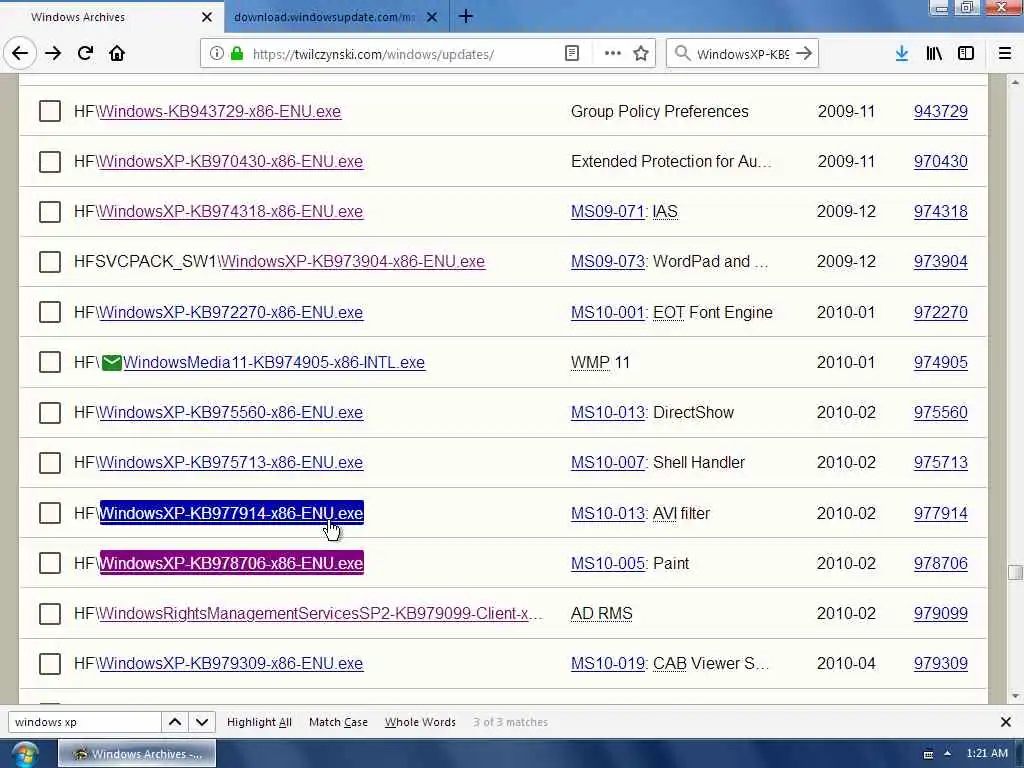1024x768 pixels.
Task: Select the KB973904 row checkbox
Action: pyautogui.click(x=50, y=261)
